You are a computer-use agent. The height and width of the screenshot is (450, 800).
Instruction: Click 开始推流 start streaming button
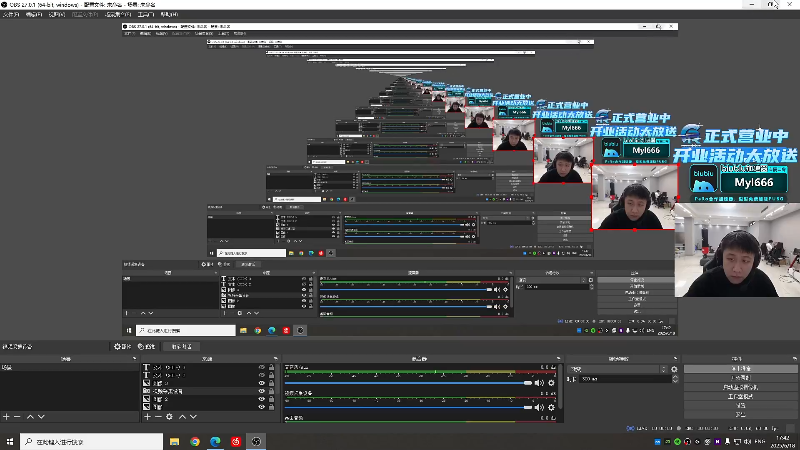tap(740, 368)
